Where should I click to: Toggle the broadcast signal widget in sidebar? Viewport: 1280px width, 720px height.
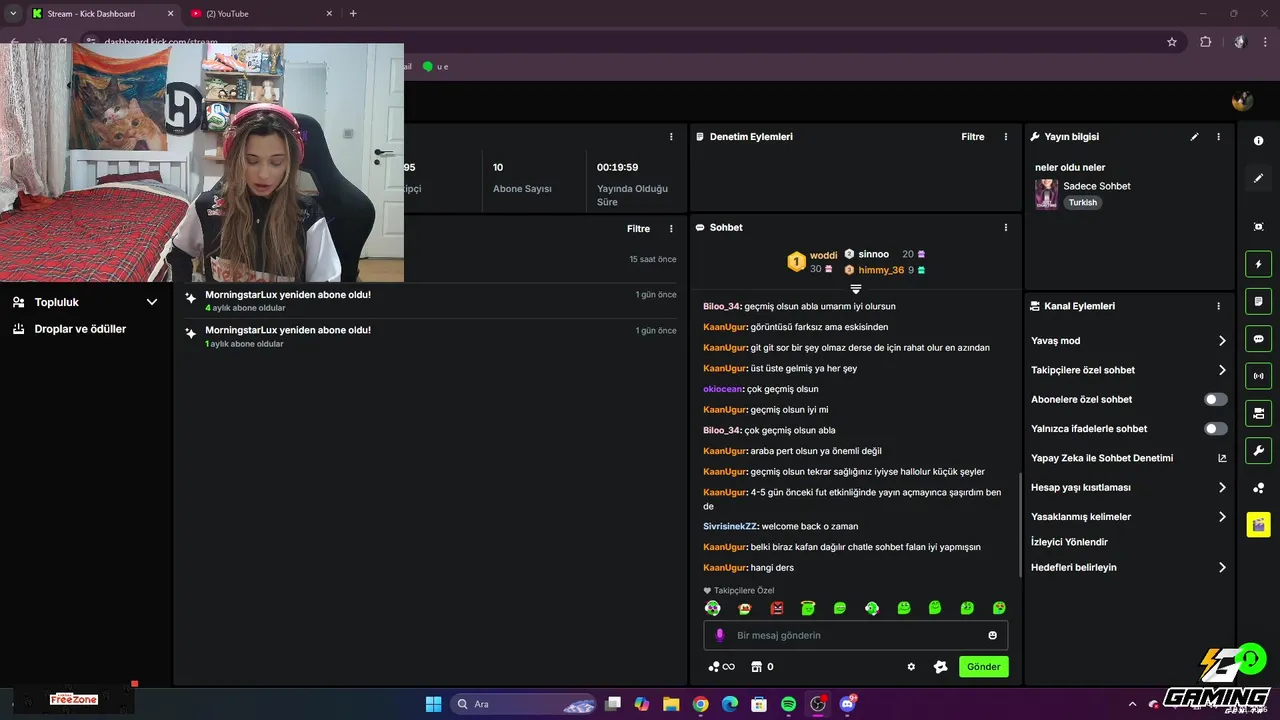tap(1258, 376)
